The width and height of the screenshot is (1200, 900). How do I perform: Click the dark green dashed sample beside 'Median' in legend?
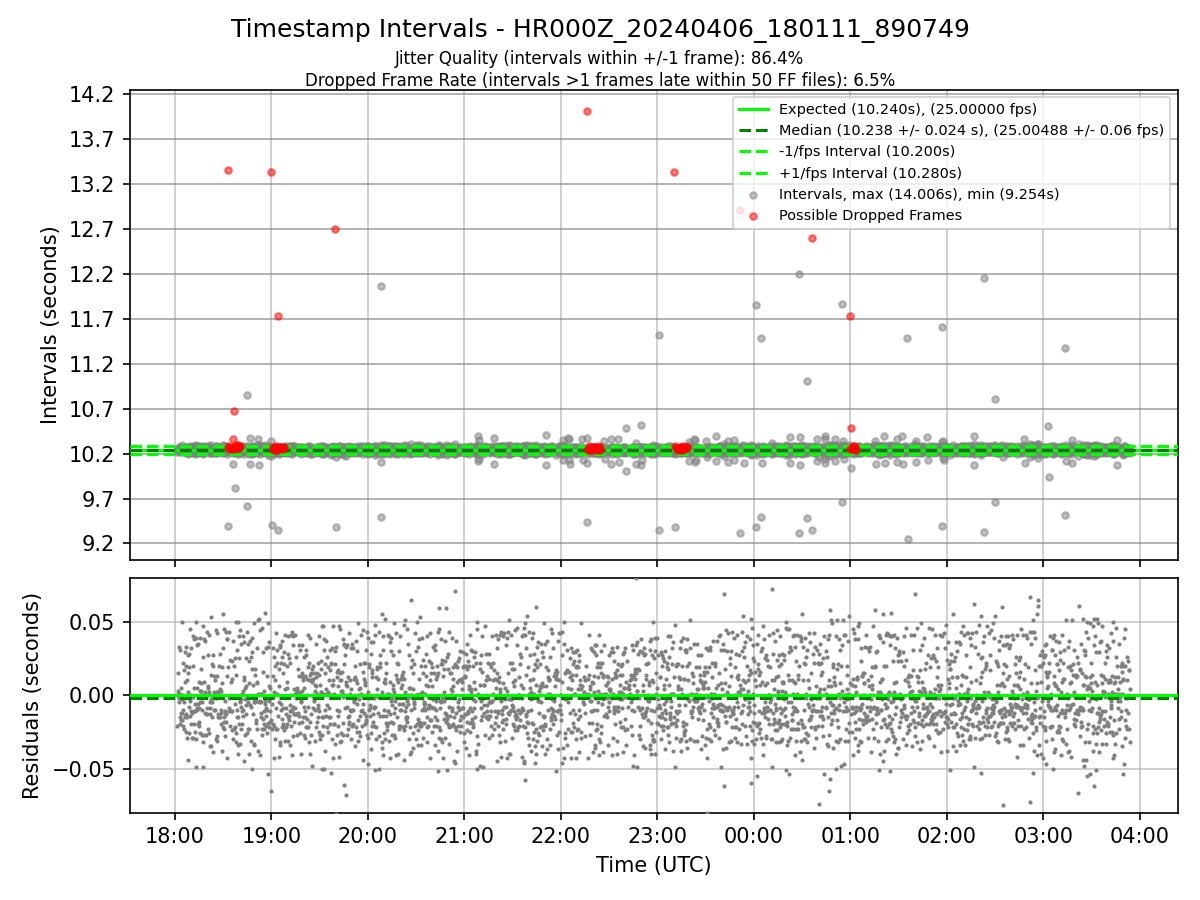754,130
